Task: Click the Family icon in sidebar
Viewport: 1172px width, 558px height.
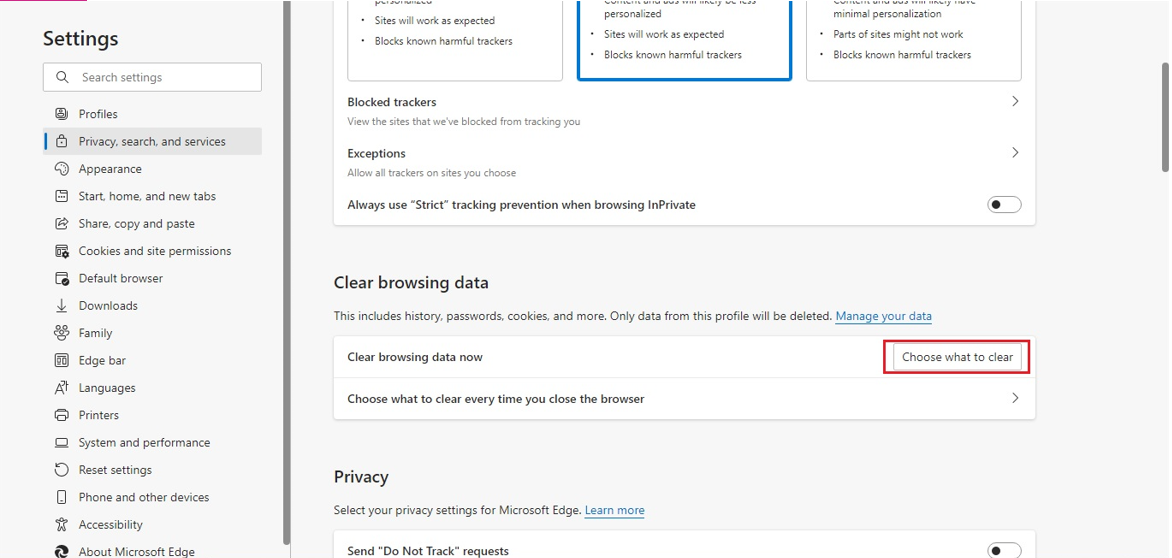Action: [62, 333]
